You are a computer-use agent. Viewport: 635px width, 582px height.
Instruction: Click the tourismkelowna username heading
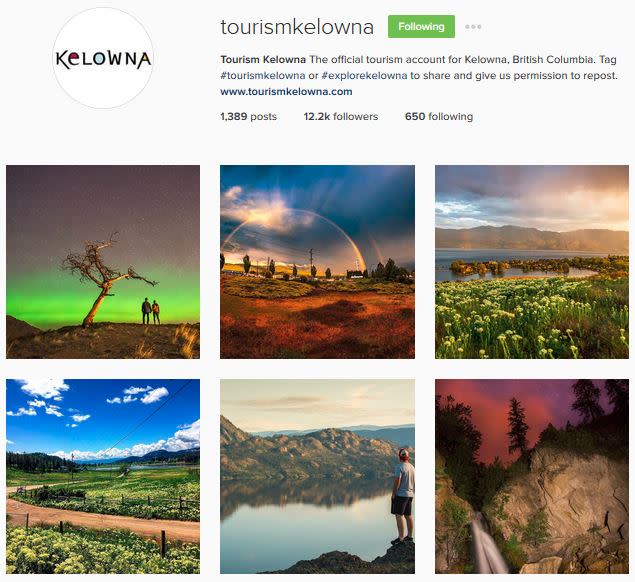coord(297,27)
